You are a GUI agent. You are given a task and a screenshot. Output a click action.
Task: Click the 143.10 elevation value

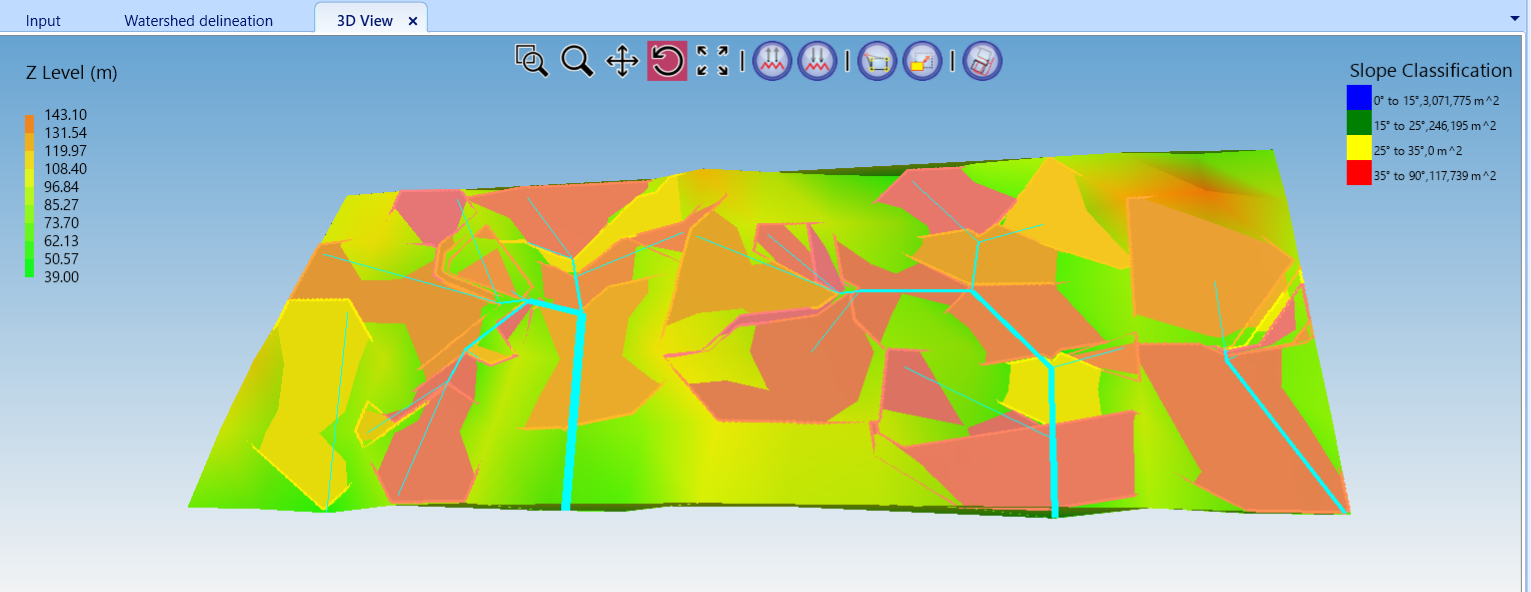pyautogui.click(x=65, y=115)
